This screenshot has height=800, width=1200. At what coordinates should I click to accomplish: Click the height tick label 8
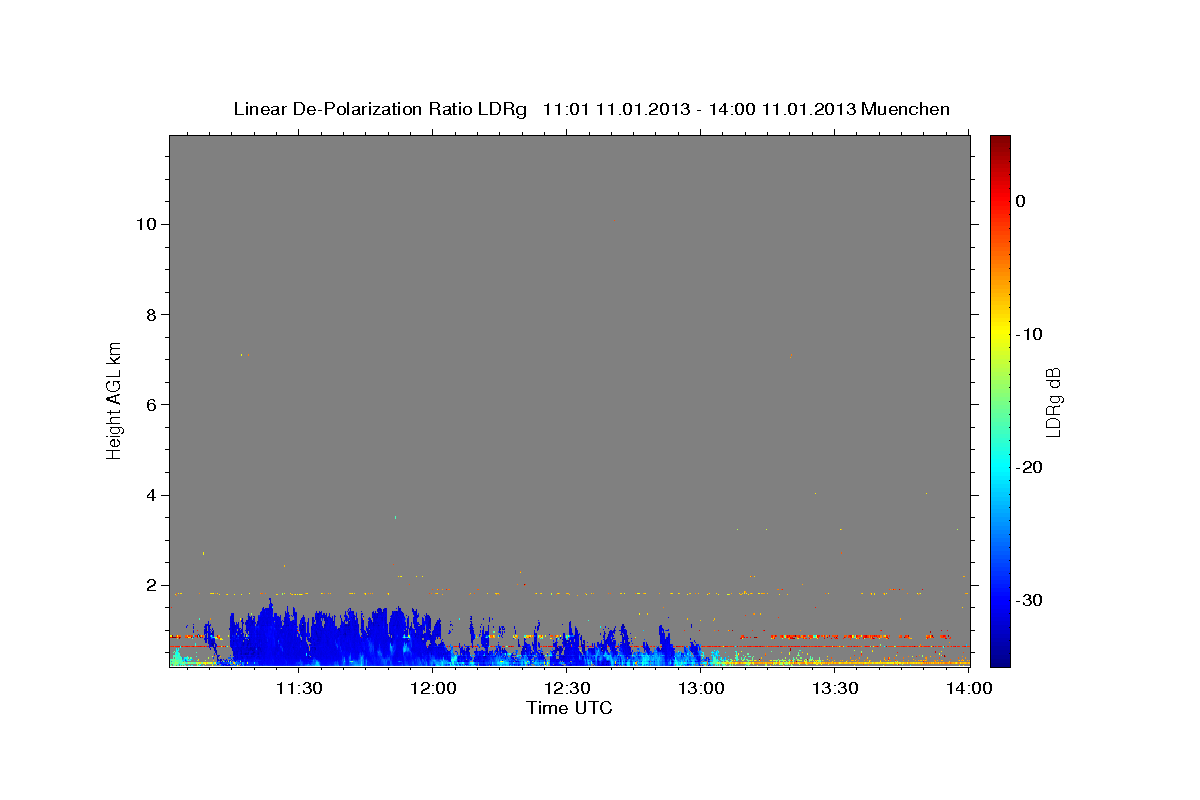click(151, 314)
